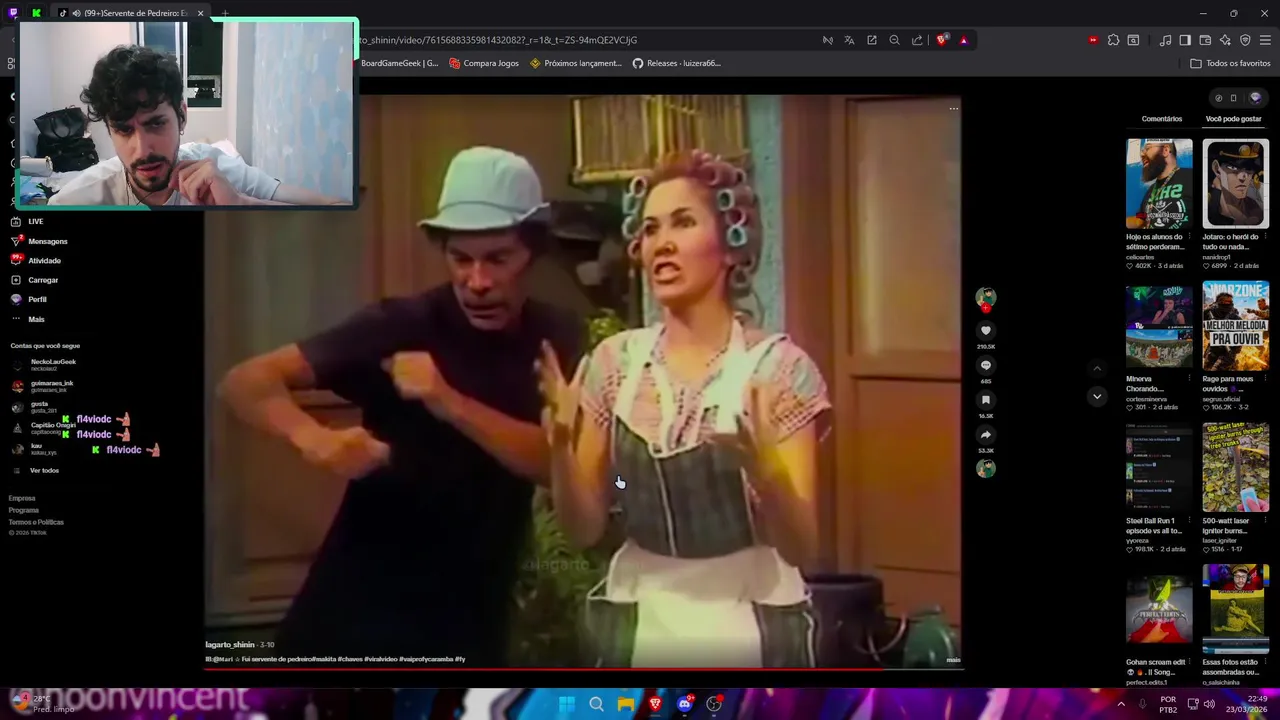The height and width of the screenshot is (720, 1280).
Task: Go to the next video with the down chevron
Action: pos(1097,396)
